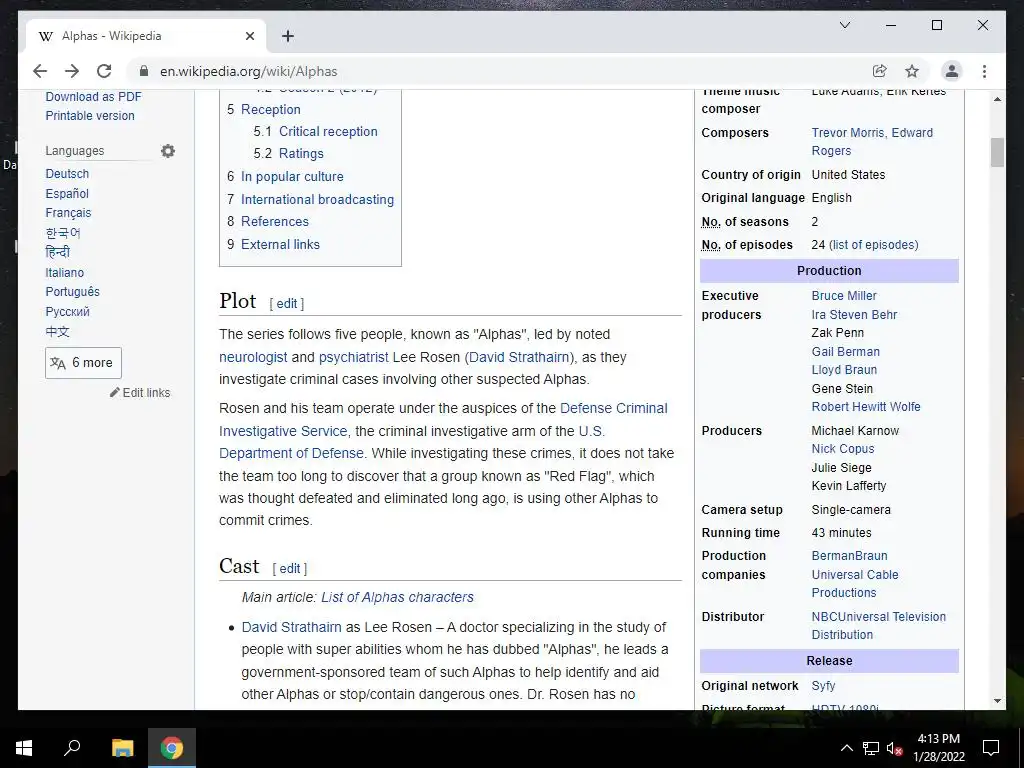Jump to Ratings in the contents

click(301, 153)
